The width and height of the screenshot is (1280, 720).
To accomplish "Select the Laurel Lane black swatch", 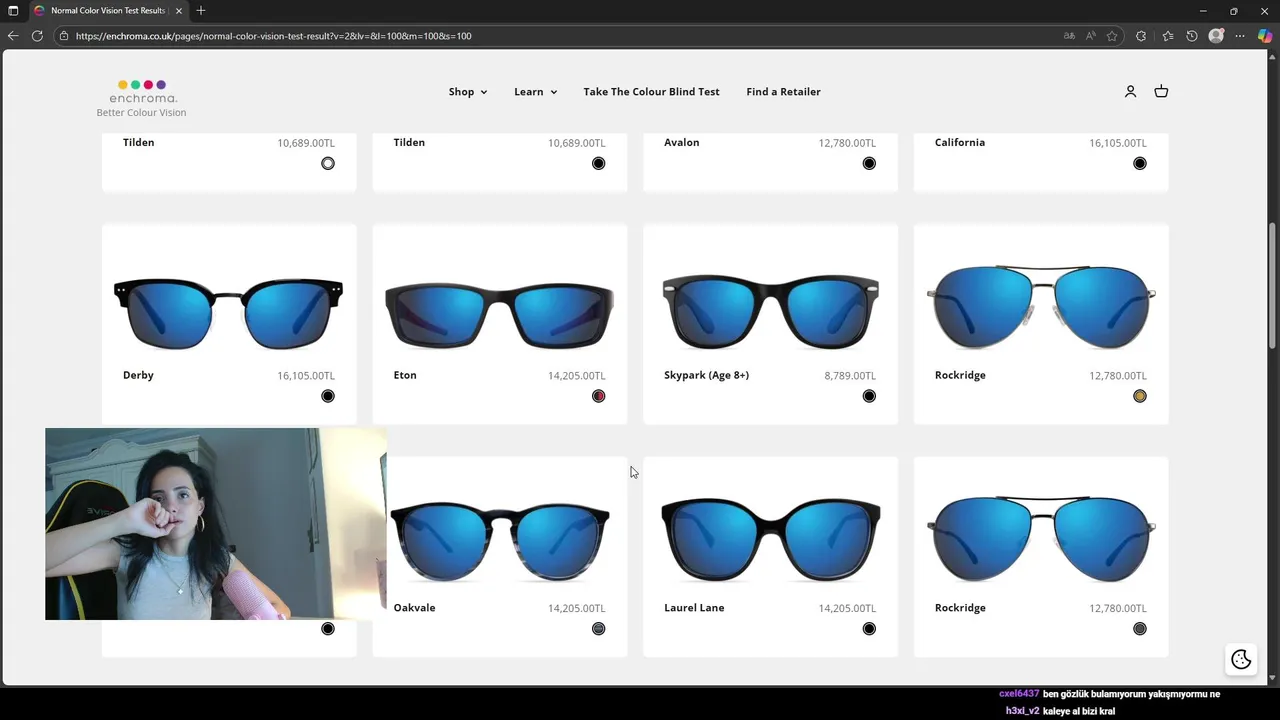I will (x=869, y=629).
